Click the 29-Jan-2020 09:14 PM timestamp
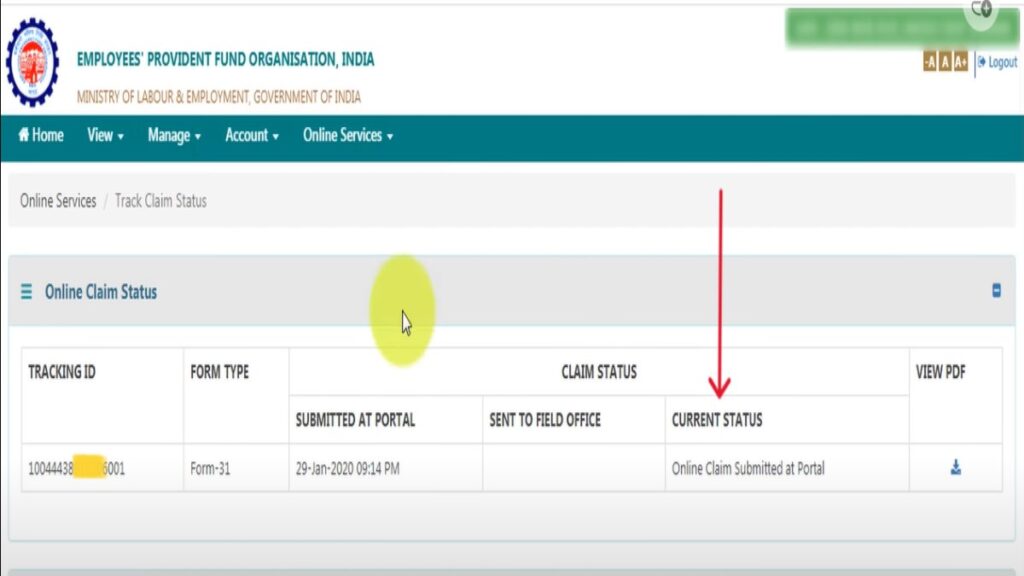This screenshot has height=576, width=1024. [347, 468]
